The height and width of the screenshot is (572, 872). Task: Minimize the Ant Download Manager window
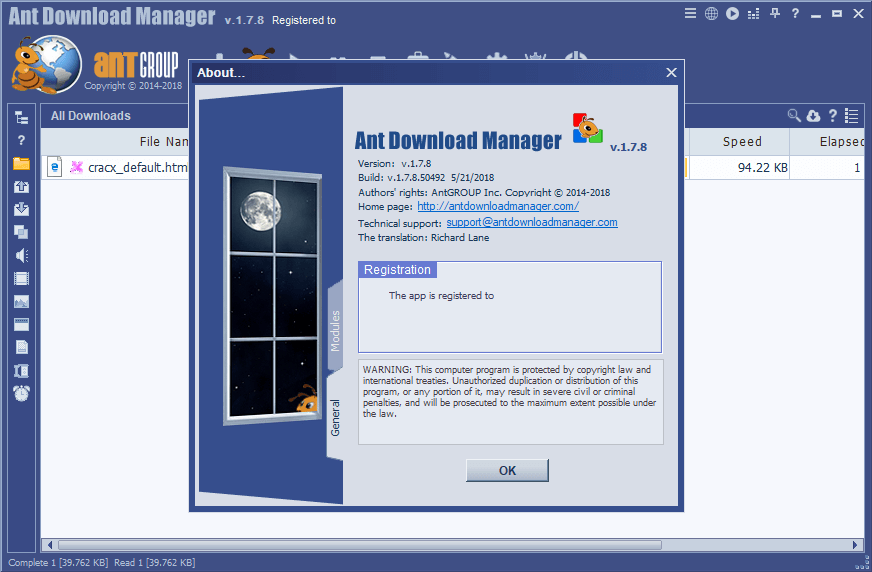pos(816,14)
